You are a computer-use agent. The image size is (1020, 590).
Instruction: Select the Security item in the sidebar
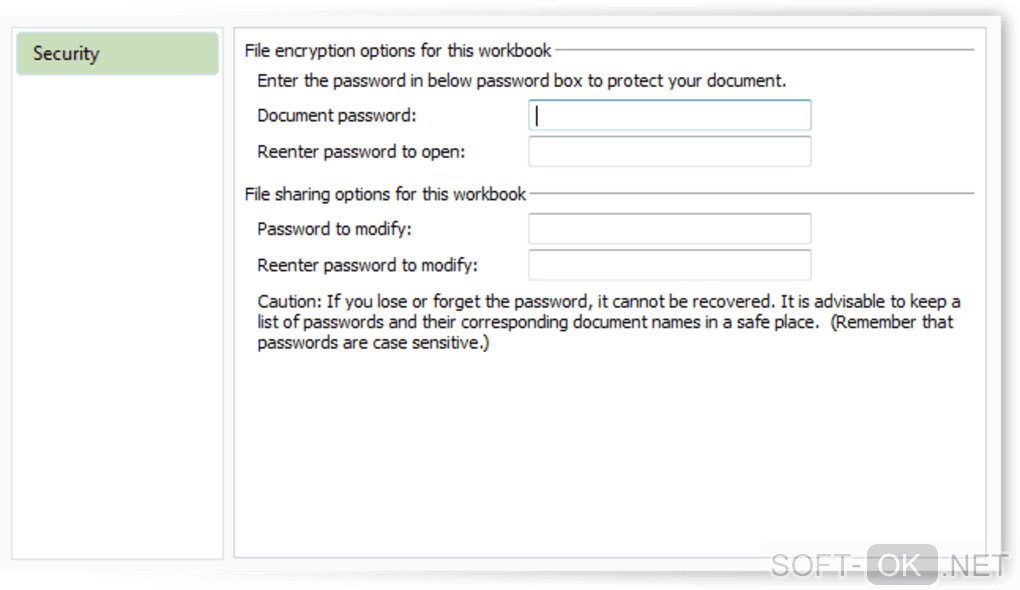[x=117, y=54]
